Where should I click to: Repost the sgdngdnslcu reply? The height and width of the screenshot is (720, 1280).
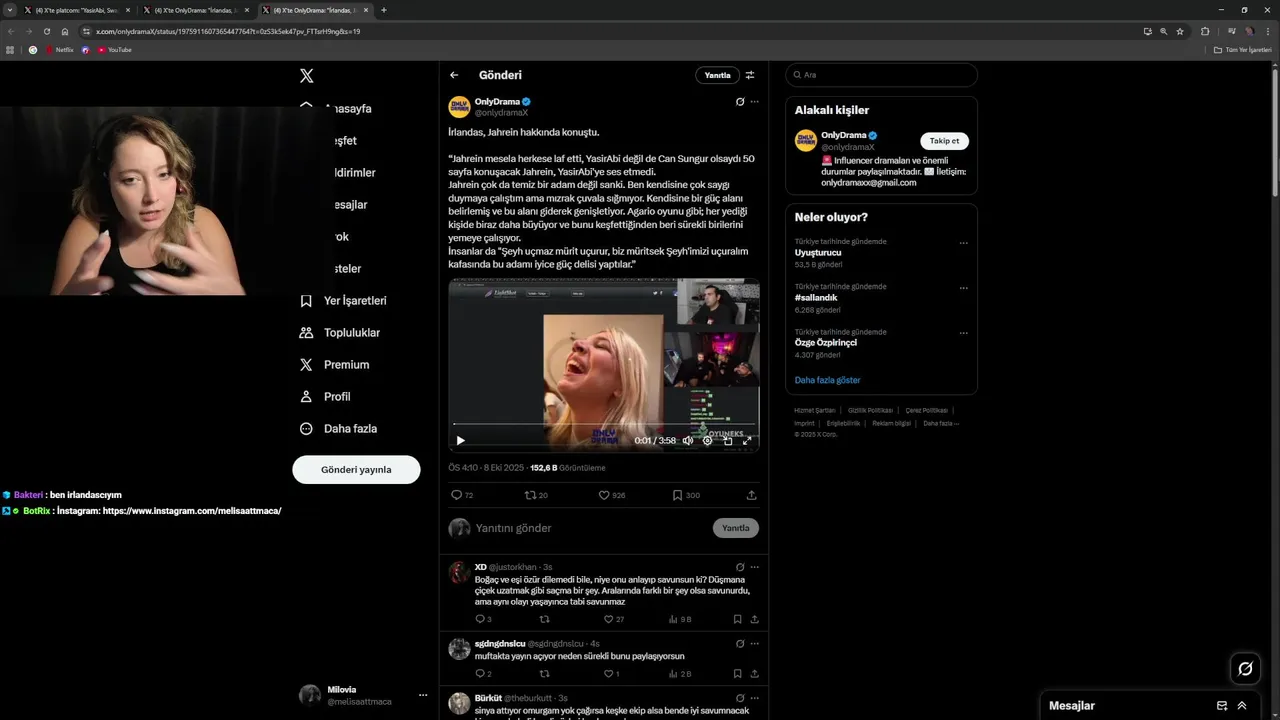pyautogui.click(x=544, y=674)
